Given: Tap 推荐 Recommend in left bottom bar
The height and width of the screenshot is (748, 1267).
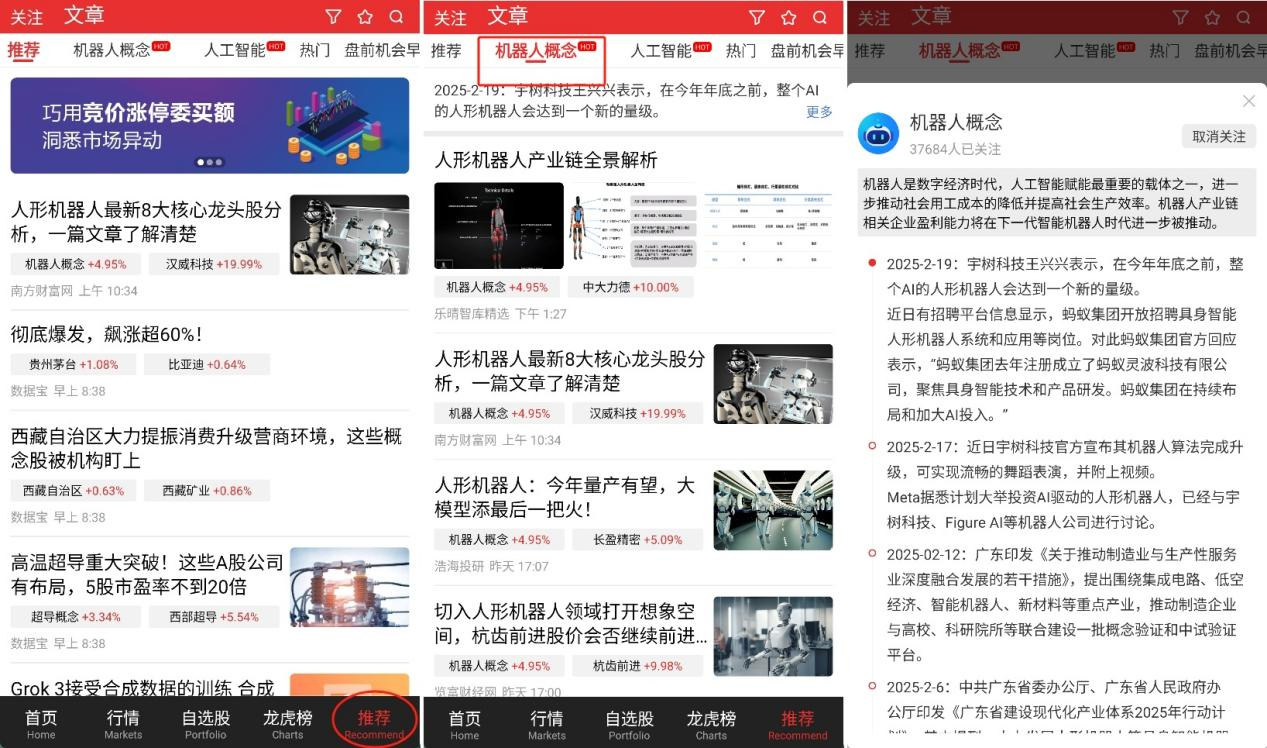Looking at the screenshot, I should click(374, 724).
